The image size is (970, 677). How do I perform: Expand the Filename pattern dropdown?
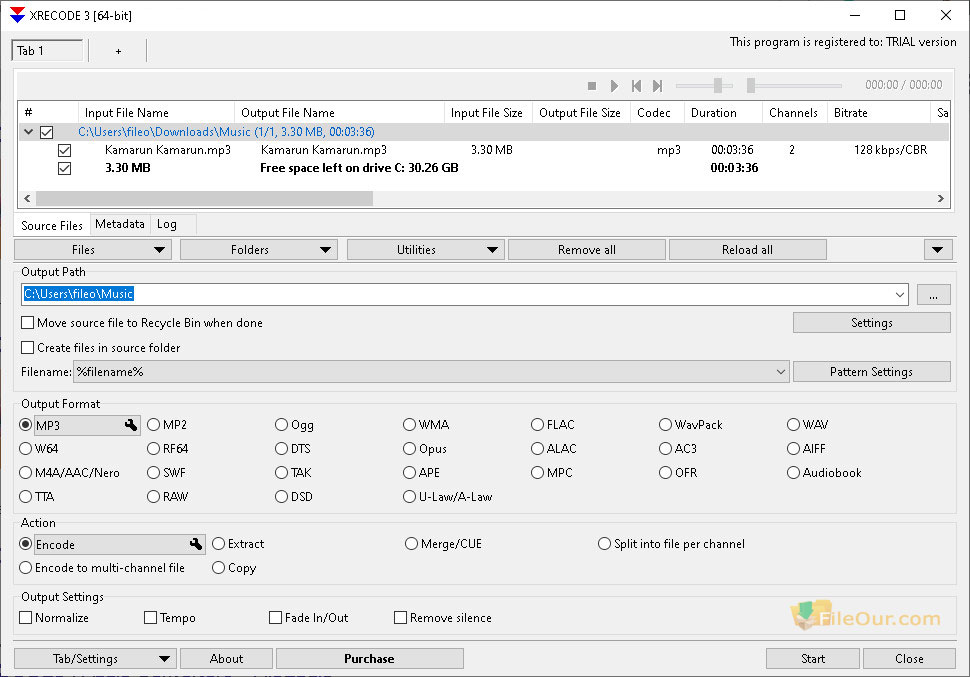pos(781,372)
